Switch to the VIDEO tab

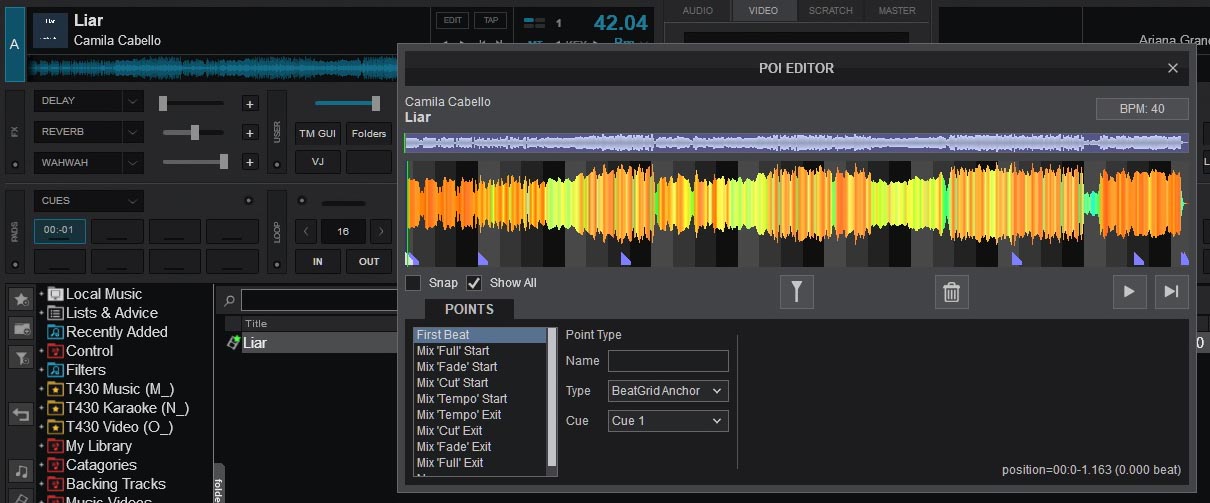coord(763,11)
